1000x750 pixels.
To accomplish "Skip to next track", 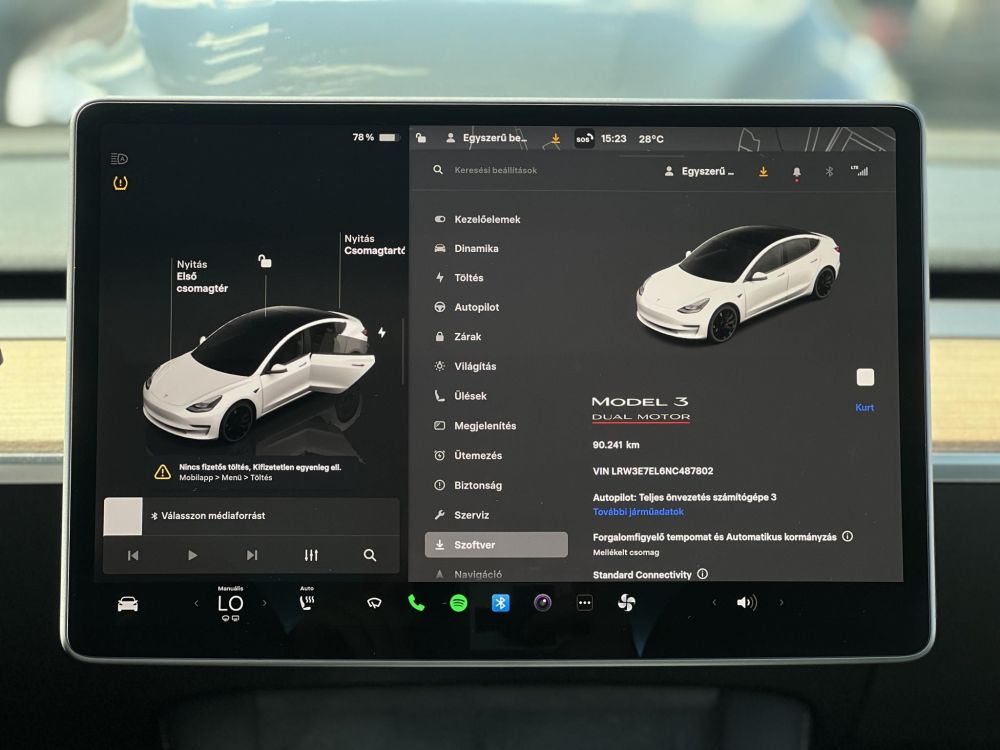I will tap(252, 555).
